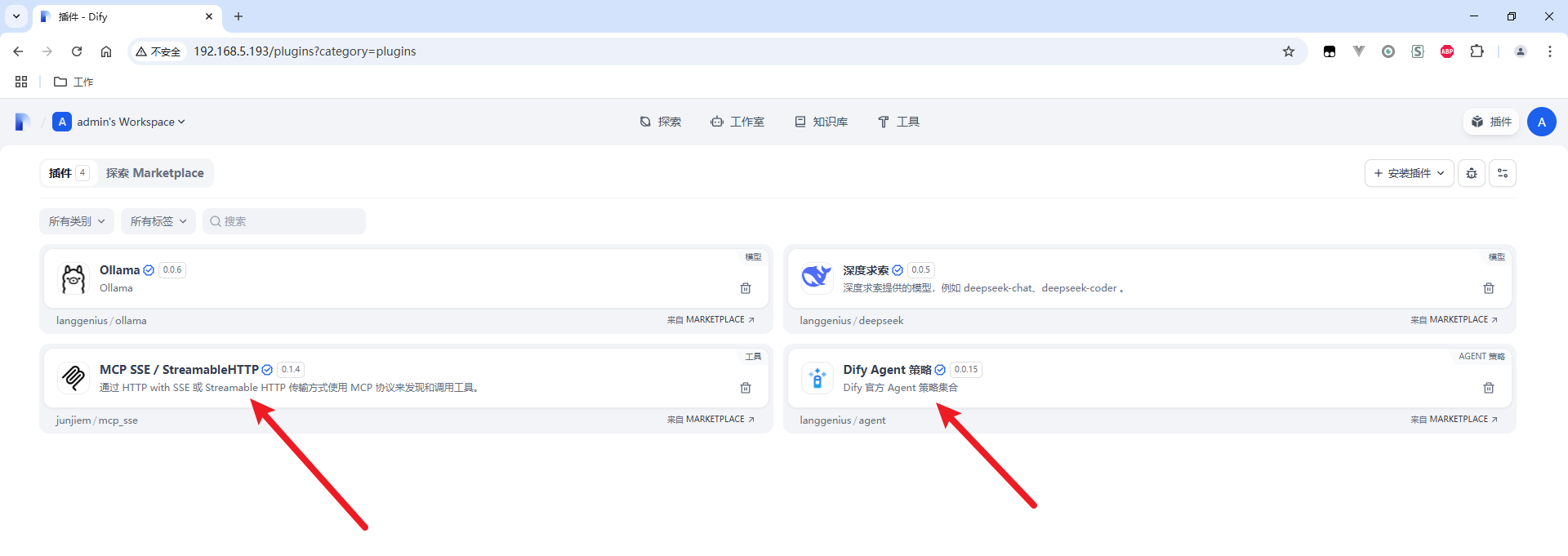Click the green S extension icon

tap(1418, 51)
